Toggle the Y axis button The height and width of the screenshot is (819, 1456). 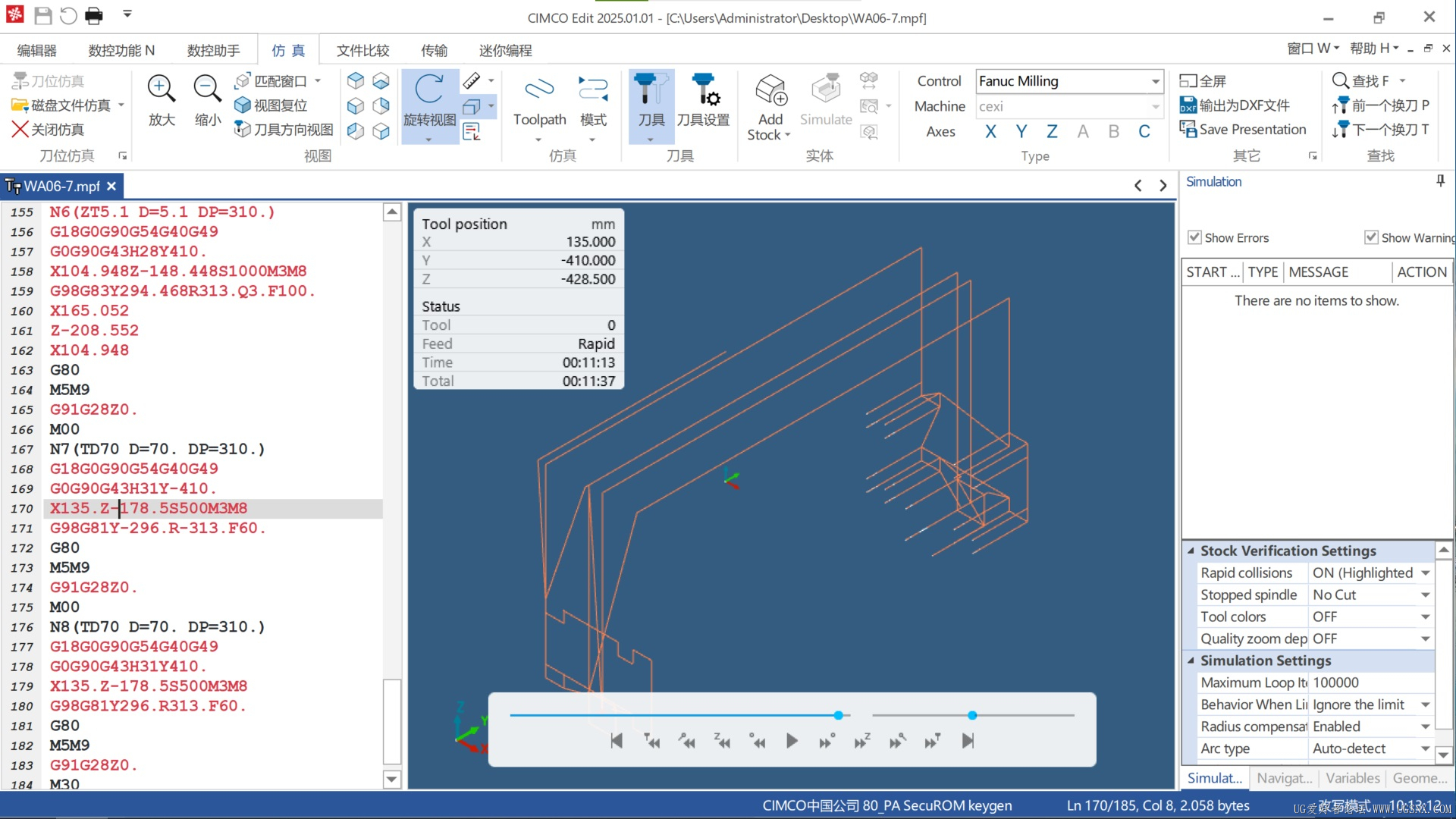1021,131
